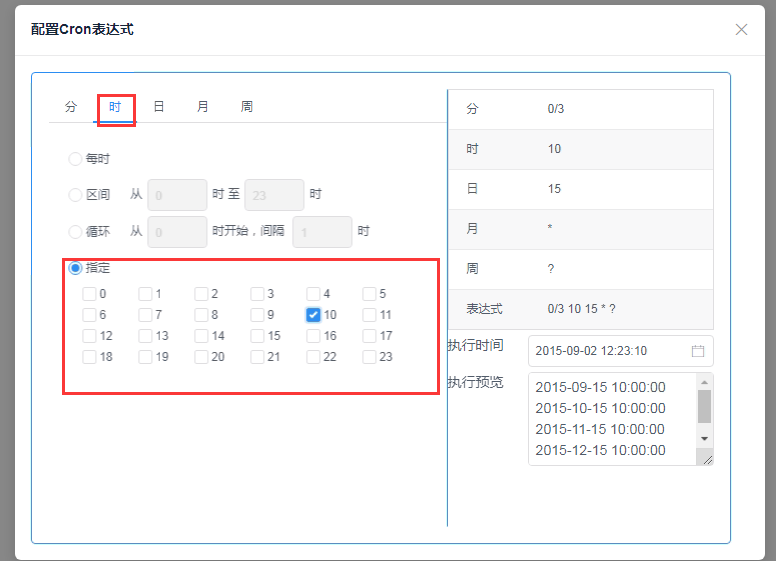Image resolution: width=776 pixels, height=561 pixels.
Task: Check hour 1 checkbox
Action: pos(145,294)
